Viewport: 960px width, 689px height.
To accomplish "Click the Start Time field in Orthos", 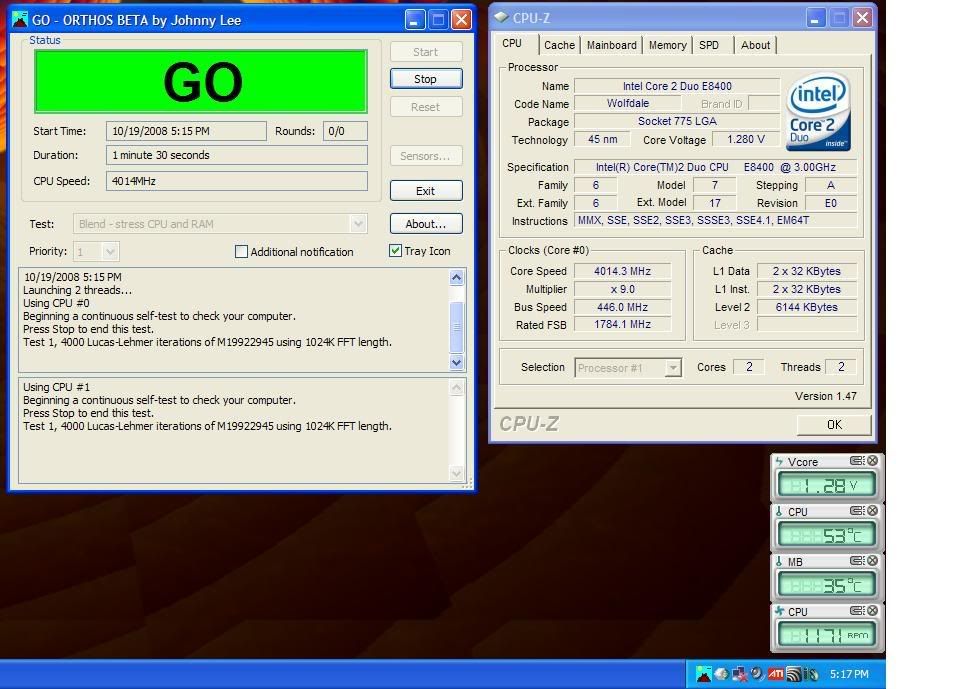I will 186,131.
